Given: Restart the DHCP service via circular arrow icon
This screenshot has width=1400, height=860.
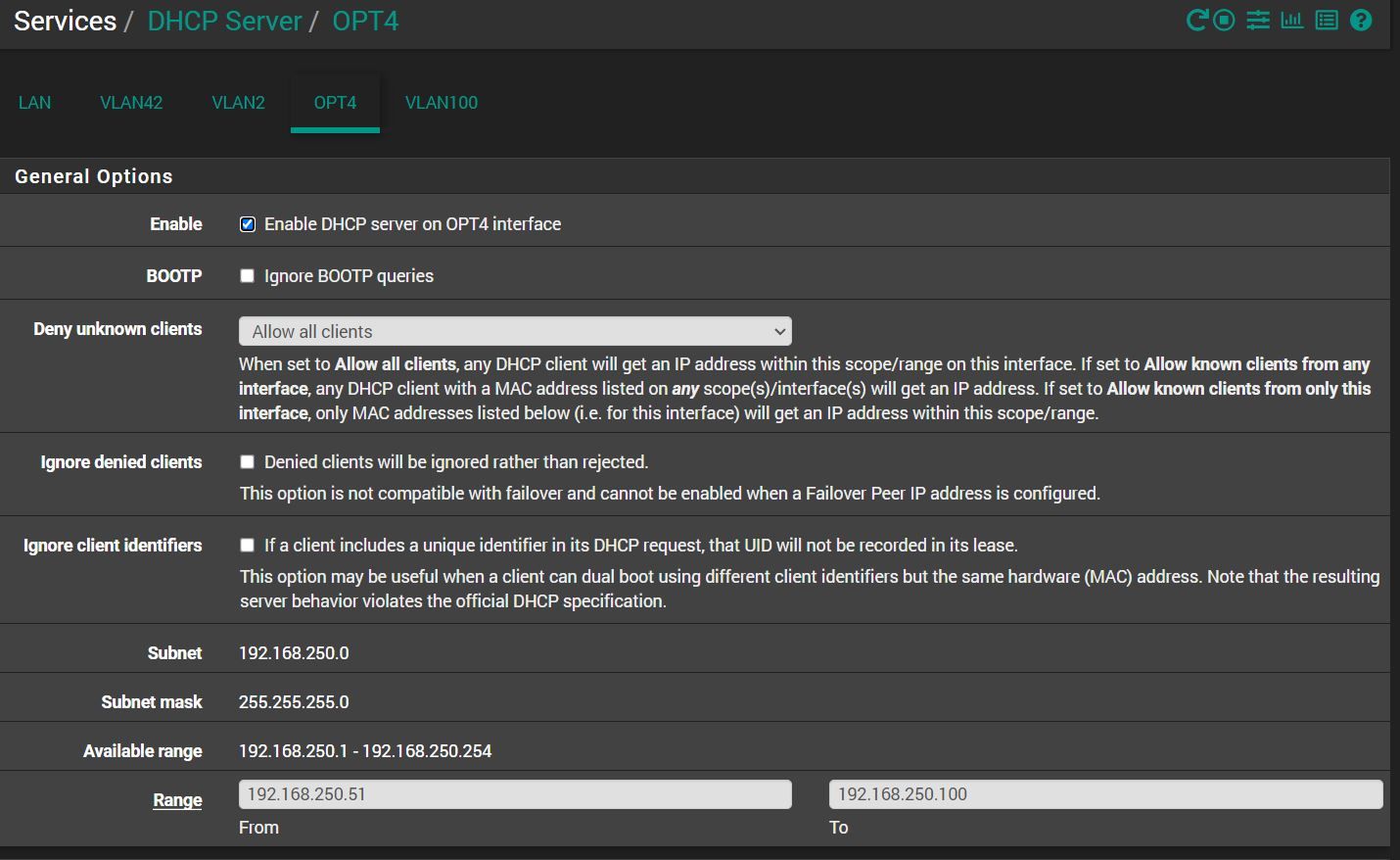Looking at the screenshot, I should (x=1196, y=21).
